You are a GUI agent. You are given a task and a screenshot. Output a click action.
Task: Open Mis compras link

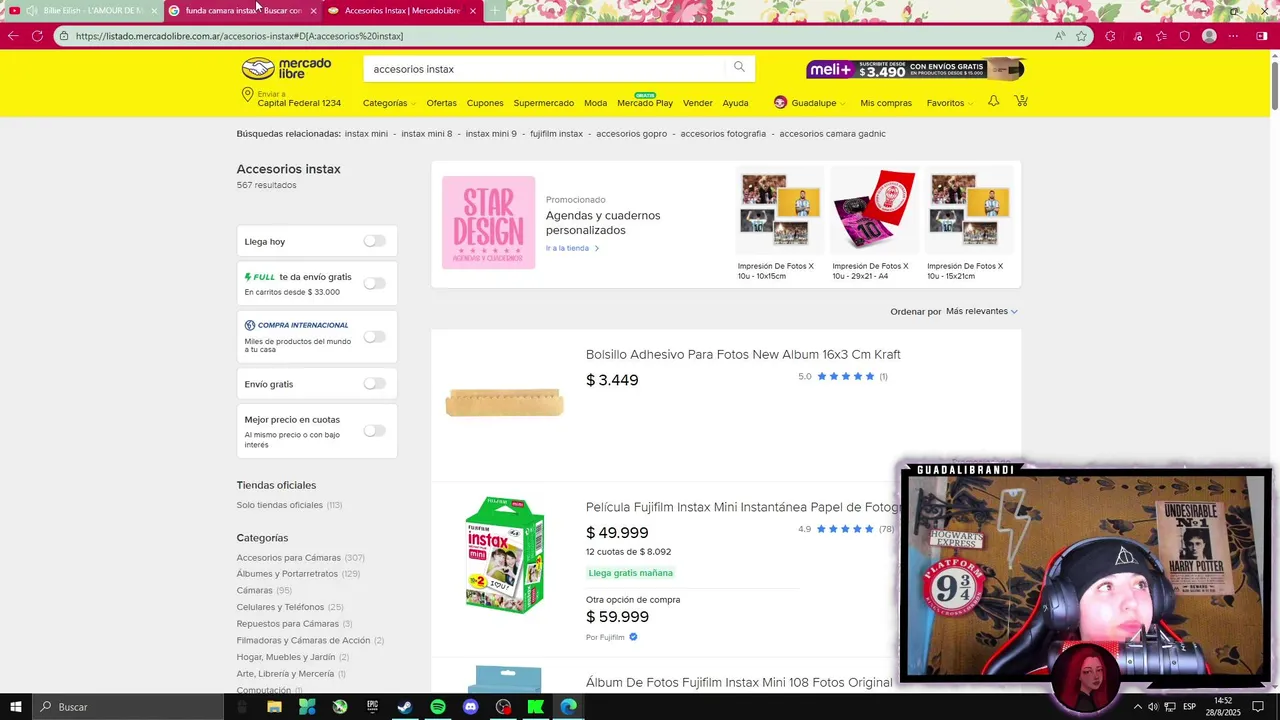point(885,103)
